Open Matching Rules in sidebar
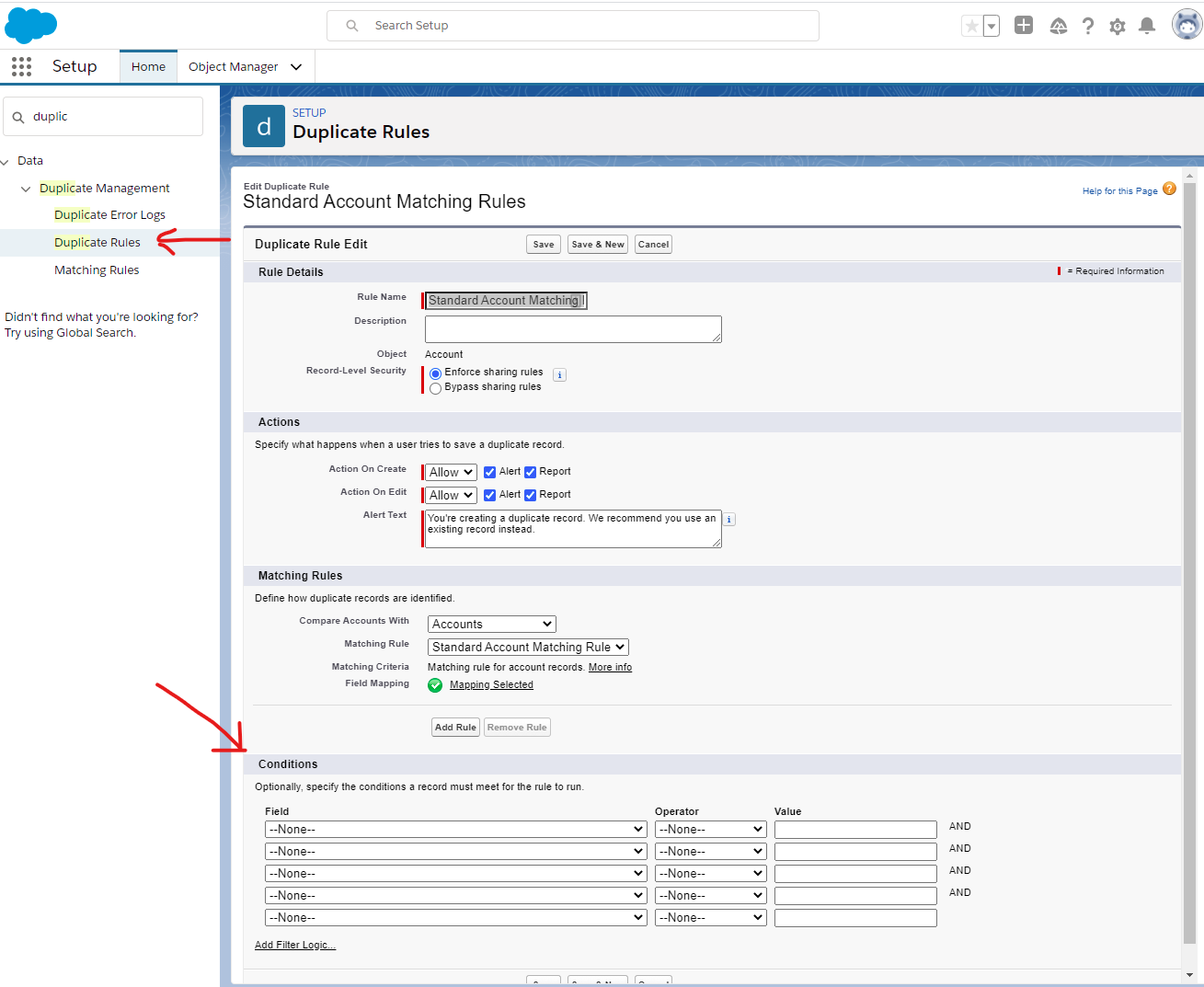The width and height of the screenshot is (1204, 987). [x=97, y=270]
